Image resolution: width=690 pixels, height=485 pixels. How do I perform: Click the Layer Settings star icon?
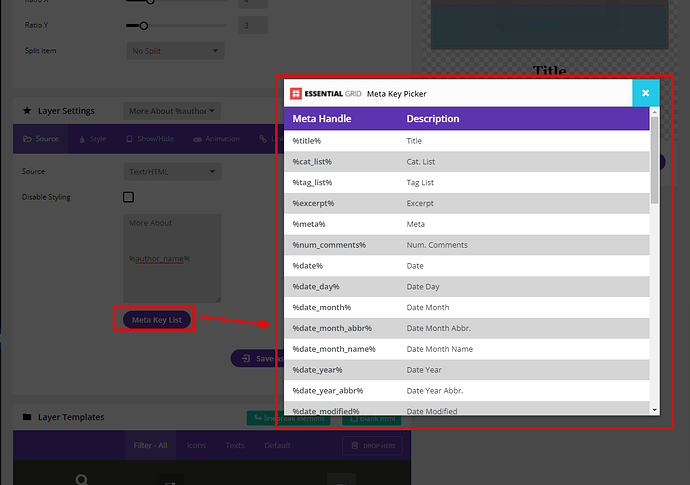27,110
